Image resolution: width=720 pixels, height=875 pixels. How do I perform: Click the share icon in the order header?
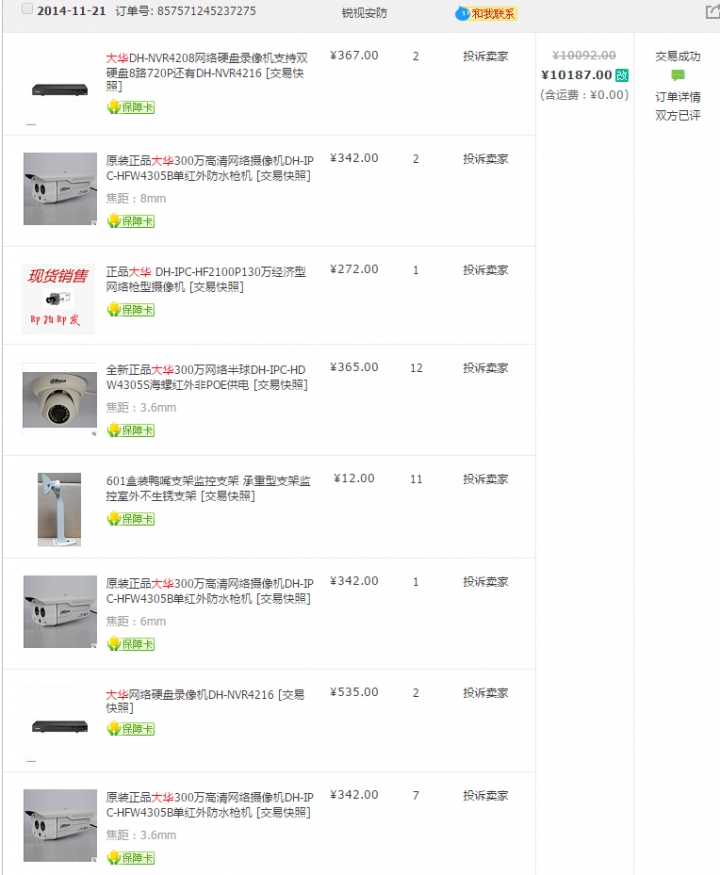(713, 11)
